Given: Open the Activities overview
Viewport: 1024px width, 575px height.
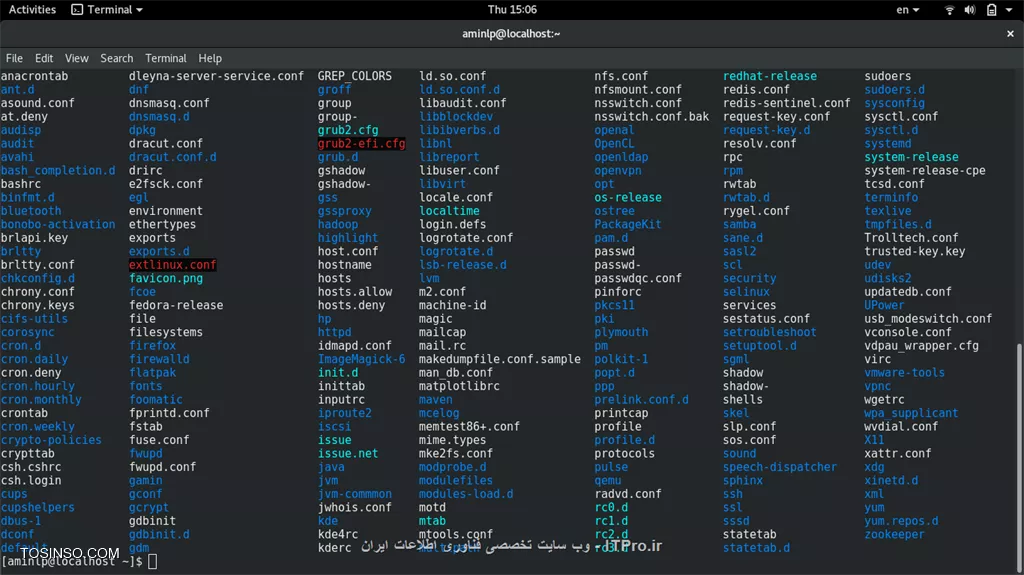Looking at the screenshot, I should [32, 10].
